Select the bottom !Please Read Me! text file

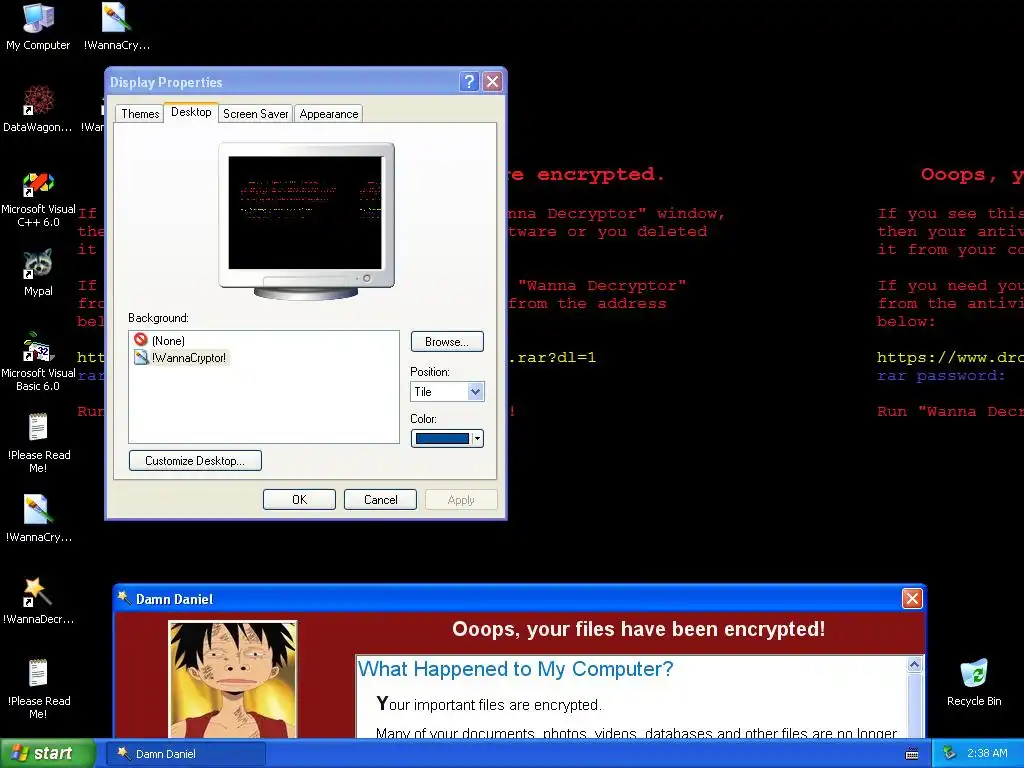click(x=38, y=689)
